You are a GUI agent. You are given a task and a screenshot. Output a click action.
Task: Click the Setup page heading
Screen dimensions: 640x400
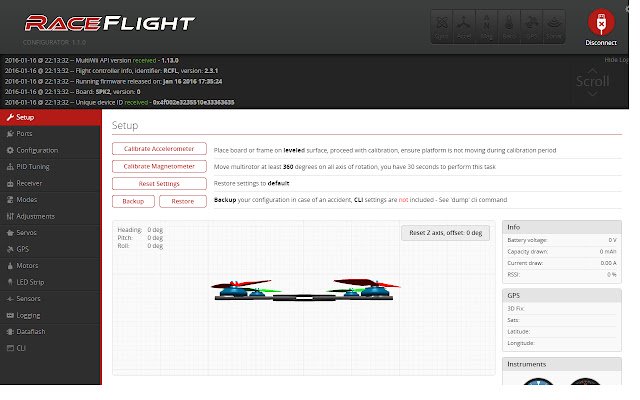click(x=125, y=125)
